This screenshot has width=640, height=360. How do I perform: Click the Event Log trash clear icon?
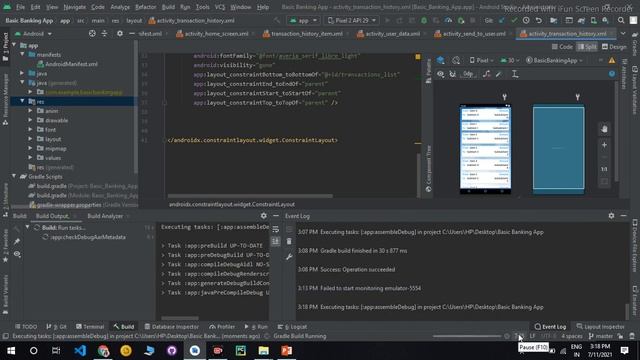point(289,241)
